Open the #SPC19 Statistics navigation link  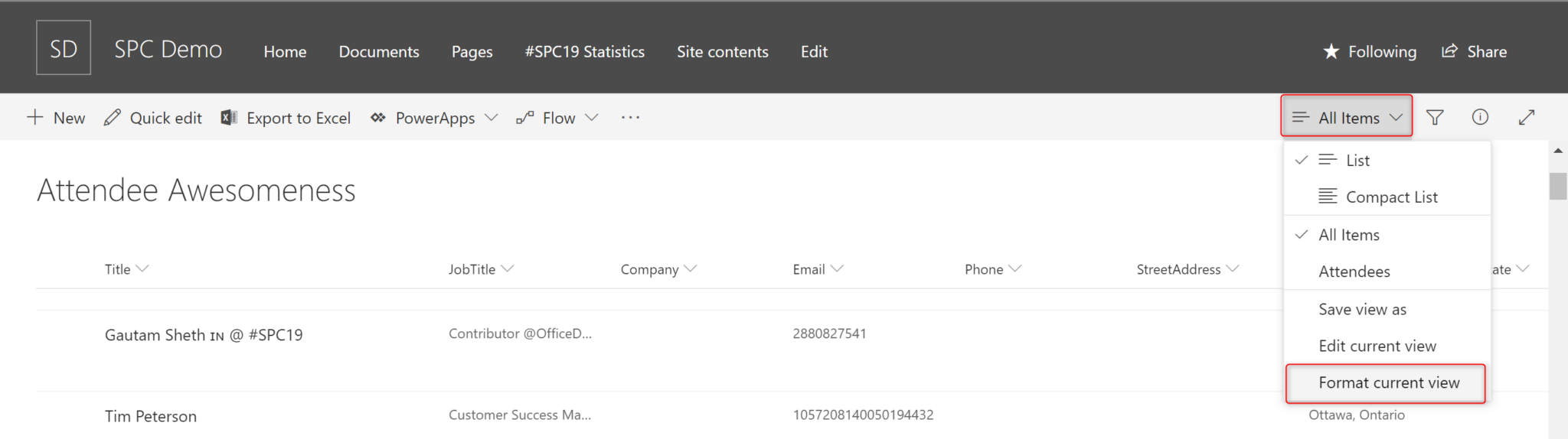[584, 51]
